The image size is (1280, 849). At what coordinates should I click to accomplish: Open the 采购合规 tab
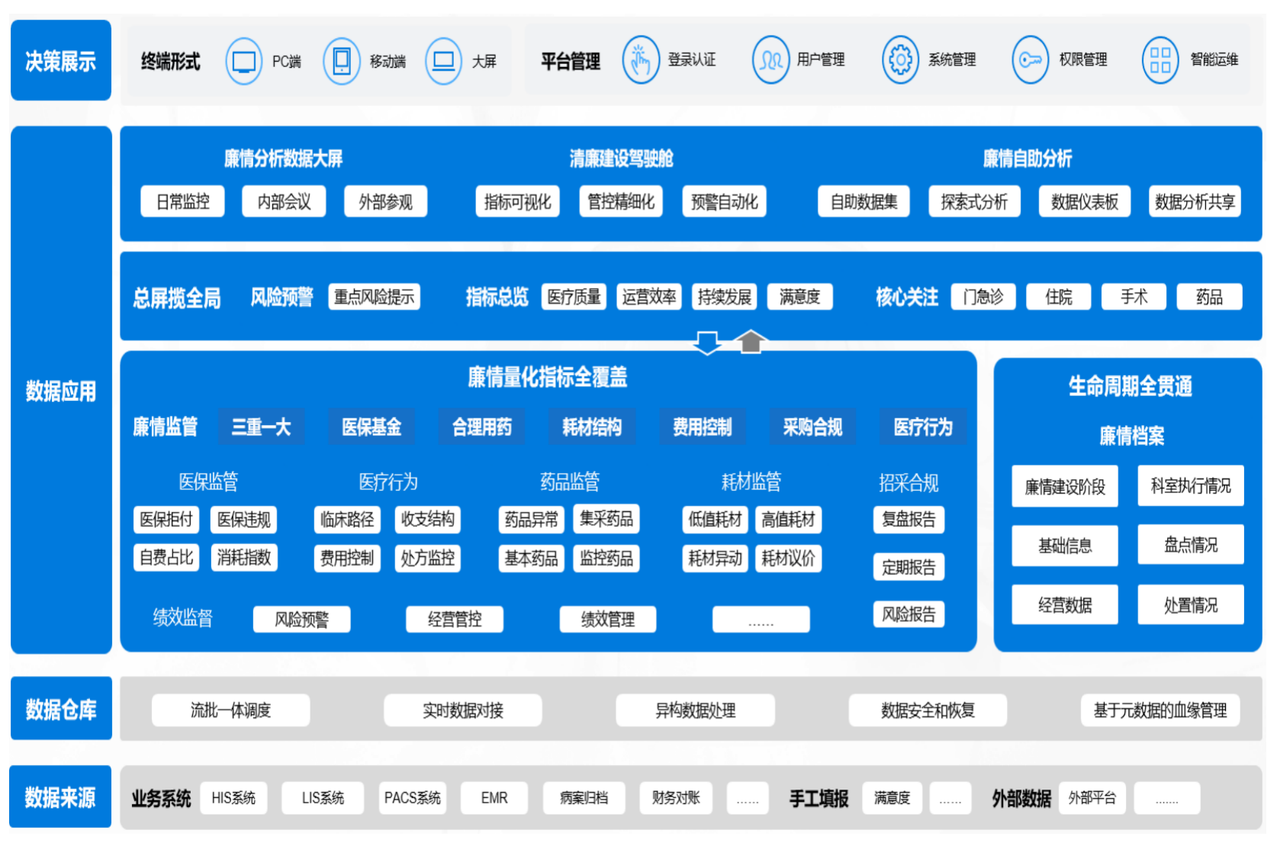coord(812,427)
